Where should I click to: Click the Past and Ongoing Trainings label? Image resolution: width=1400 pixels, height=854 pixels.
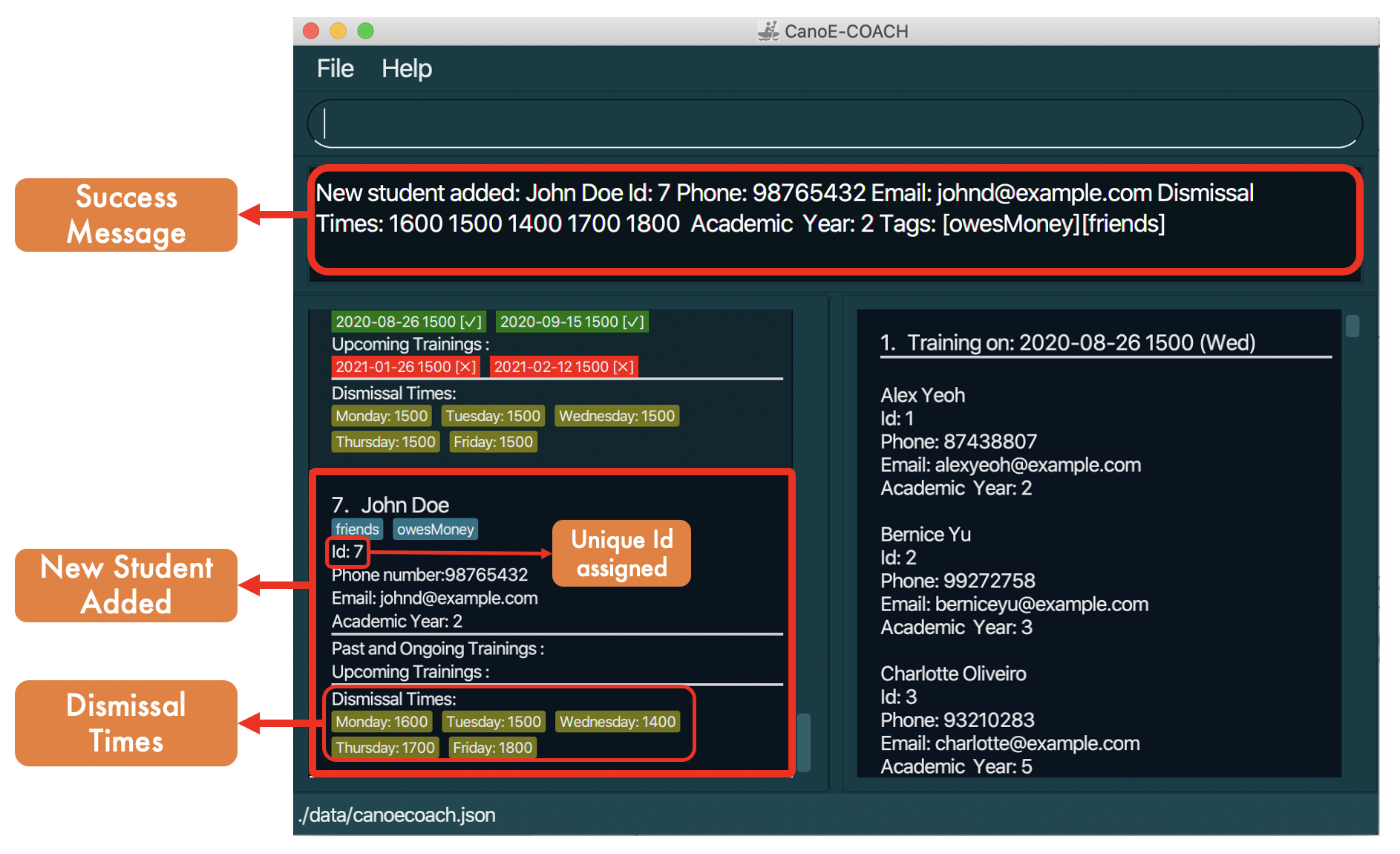(438, 648)
